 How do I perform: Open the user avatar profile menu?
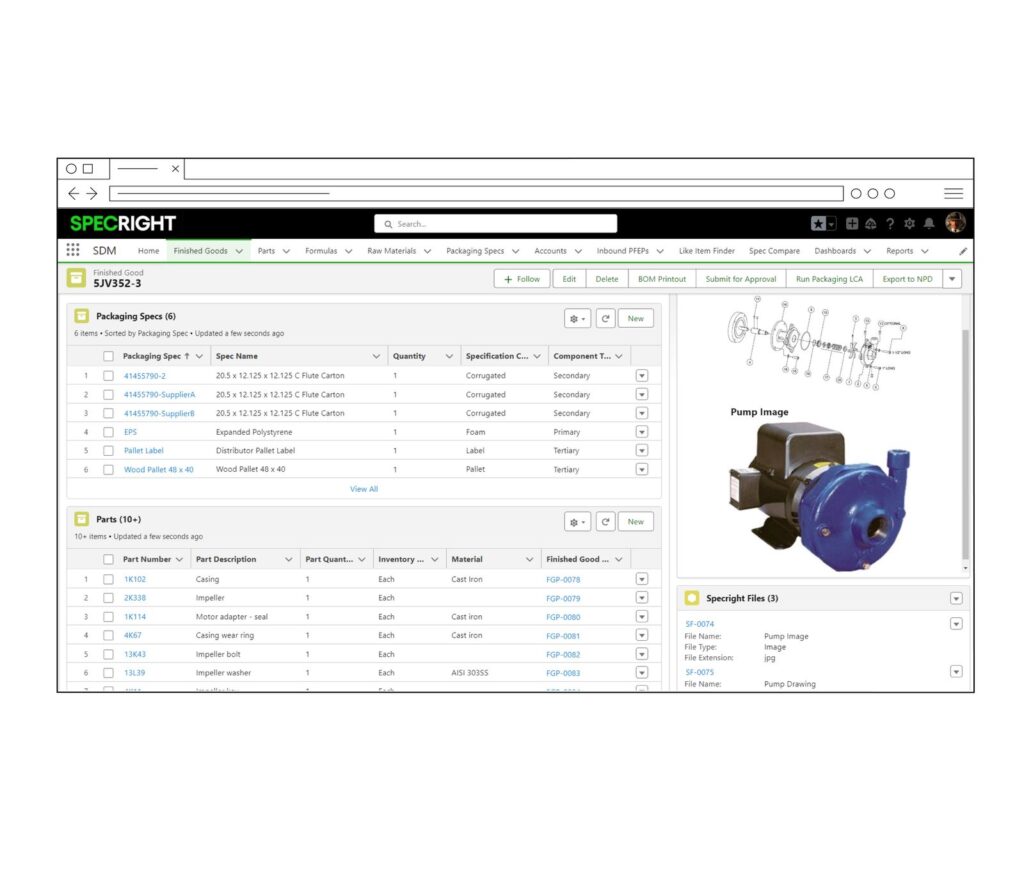(x=955, y=223)
